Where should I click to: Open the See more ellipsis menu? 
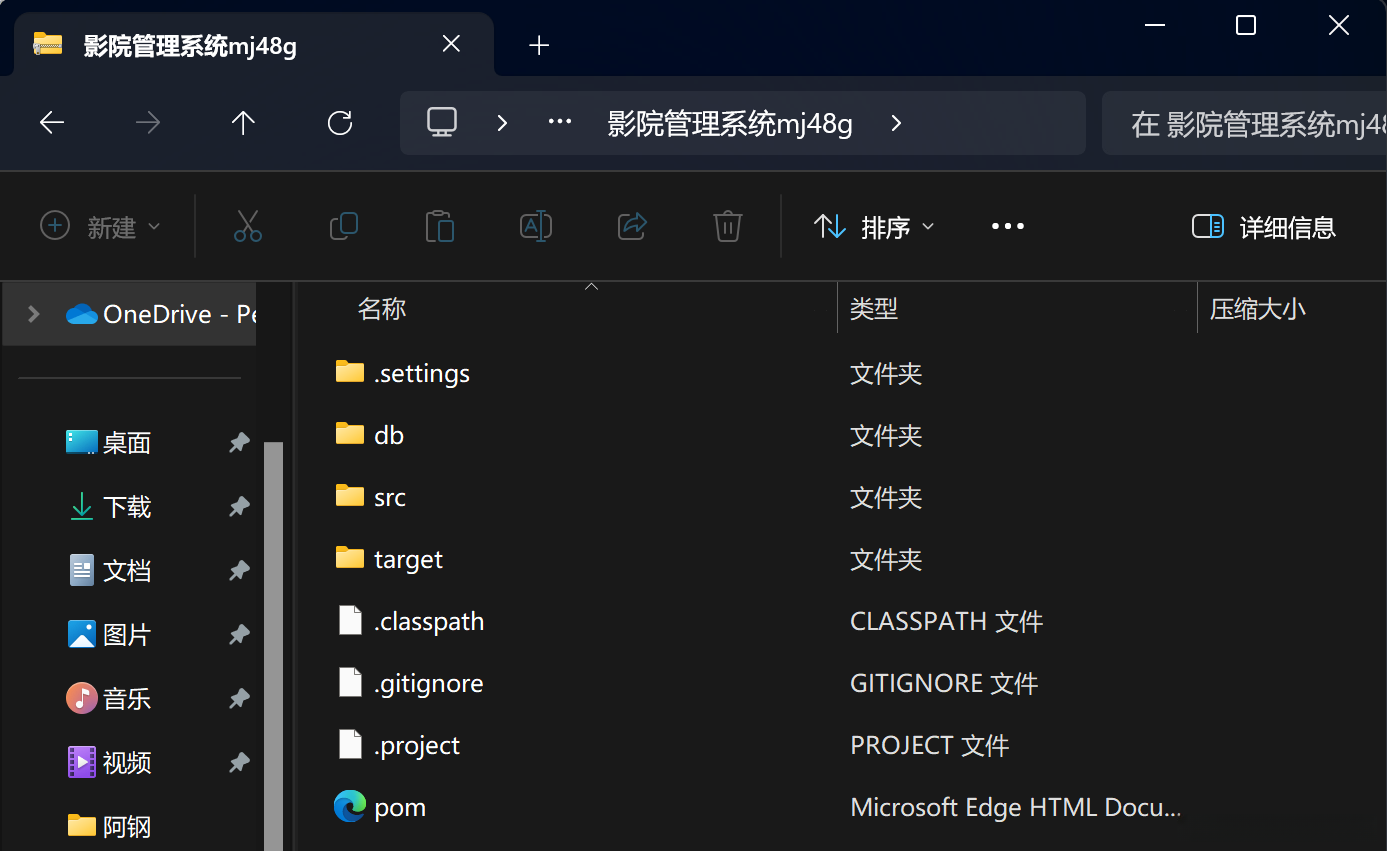[1007, 227]
